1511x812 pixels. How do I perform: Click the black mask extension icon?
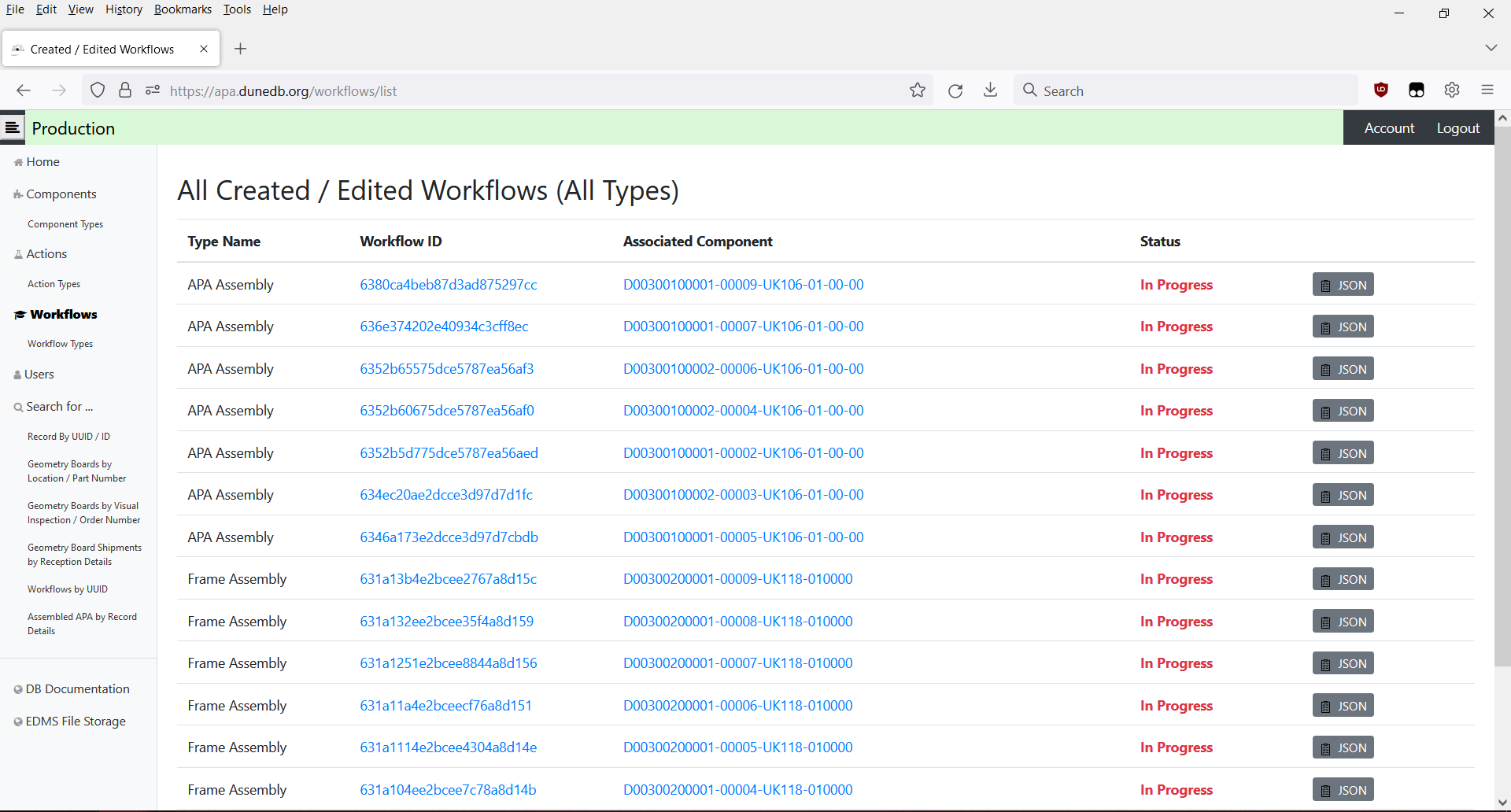[1417, 90]
